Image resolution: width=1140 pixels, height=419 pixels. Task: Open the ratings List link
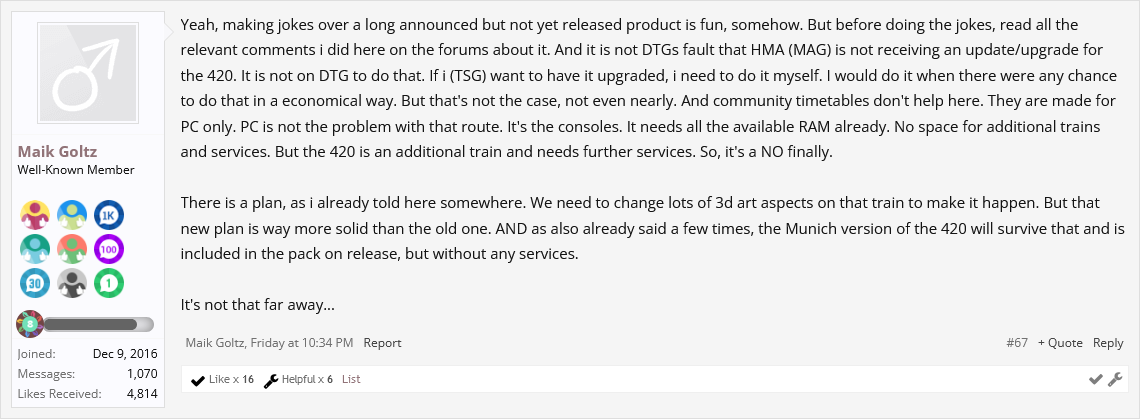[x=350, y=380]
